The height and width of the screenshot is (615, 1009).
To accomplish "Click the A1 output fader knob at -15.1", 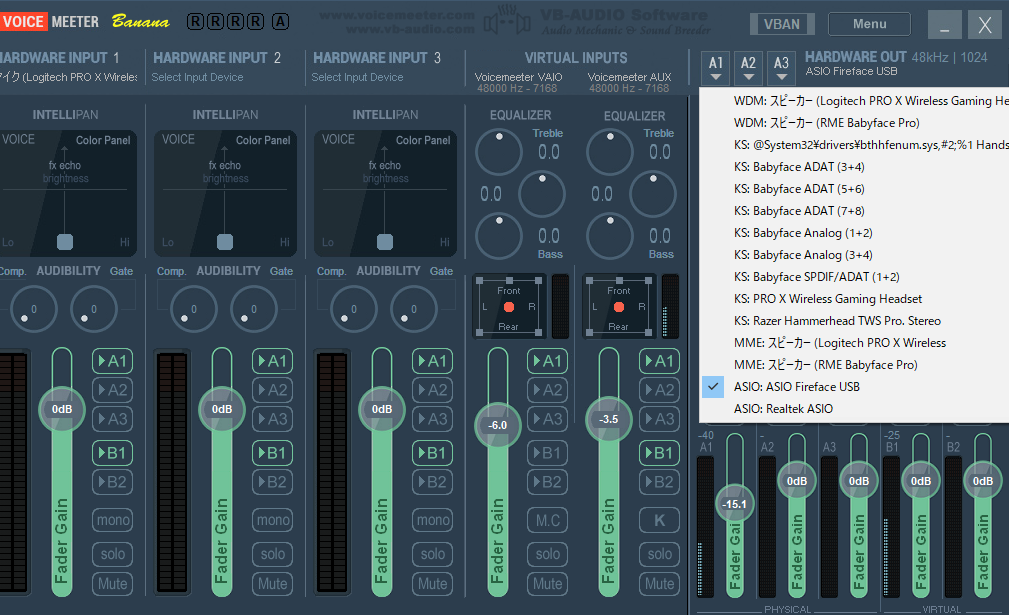I will click(x=734, y=504).
